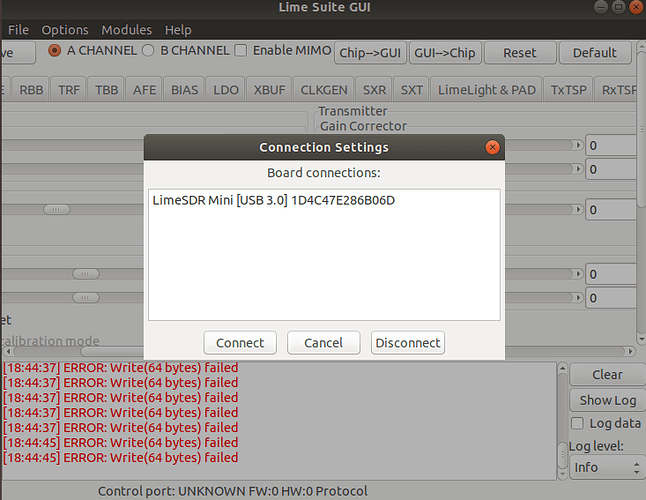Click first 18:44:45 Write failed error line
The width and height of the screenshot is (646, 500).
tap(121, 442)
